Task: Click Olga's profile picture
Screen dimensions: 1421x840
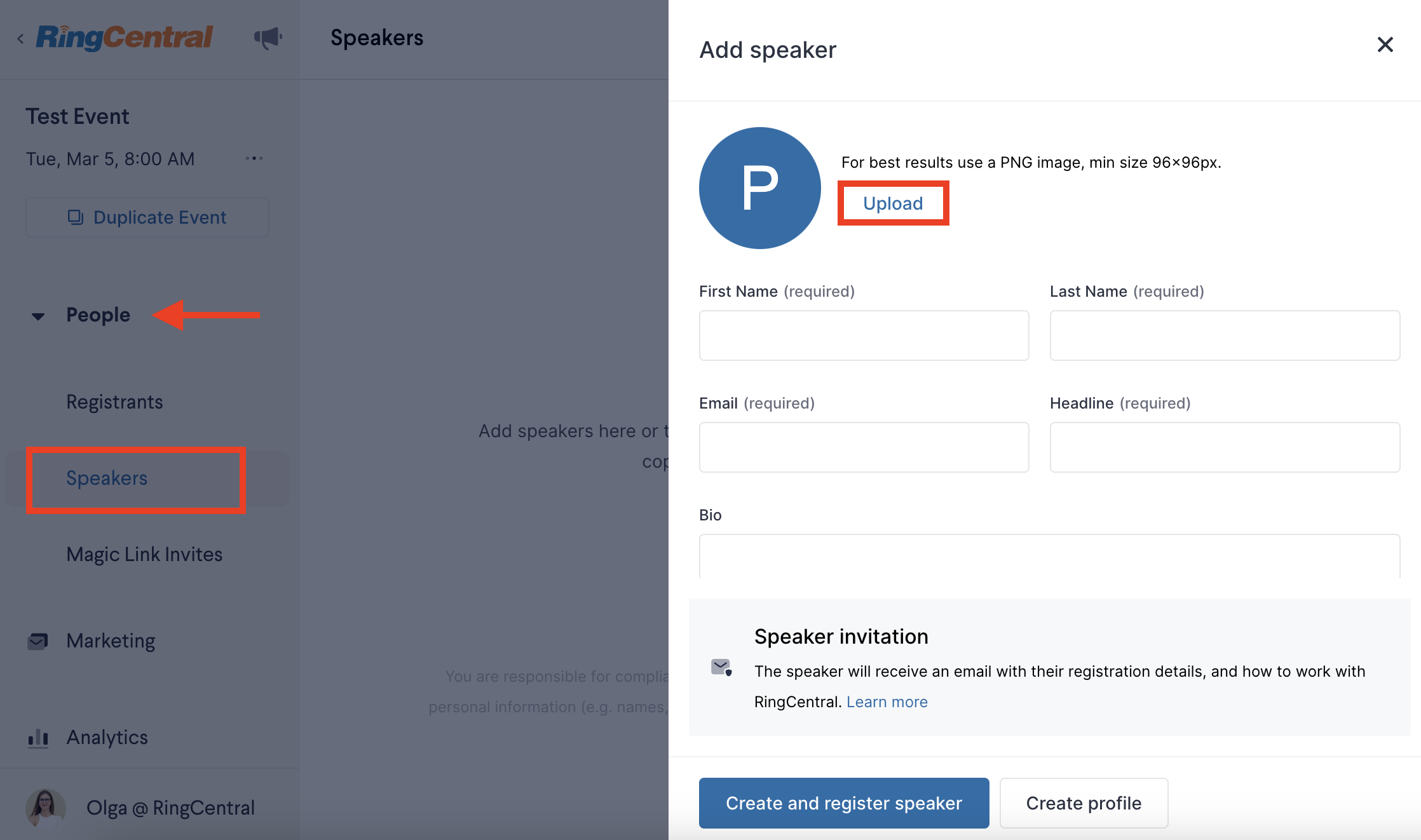Action: (45, 807)
